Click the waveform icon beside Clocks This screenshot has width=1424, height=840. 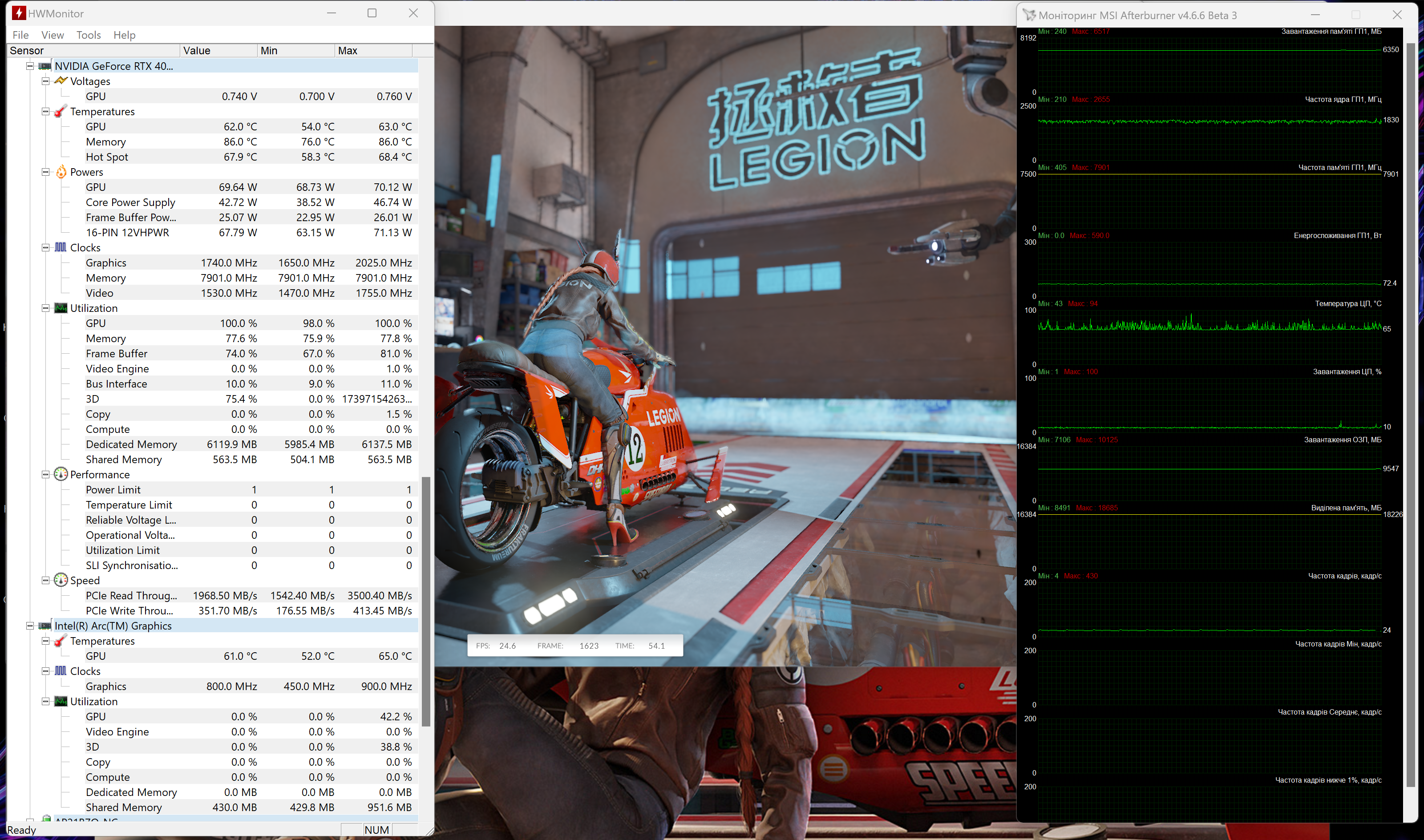tap(61, 247)
